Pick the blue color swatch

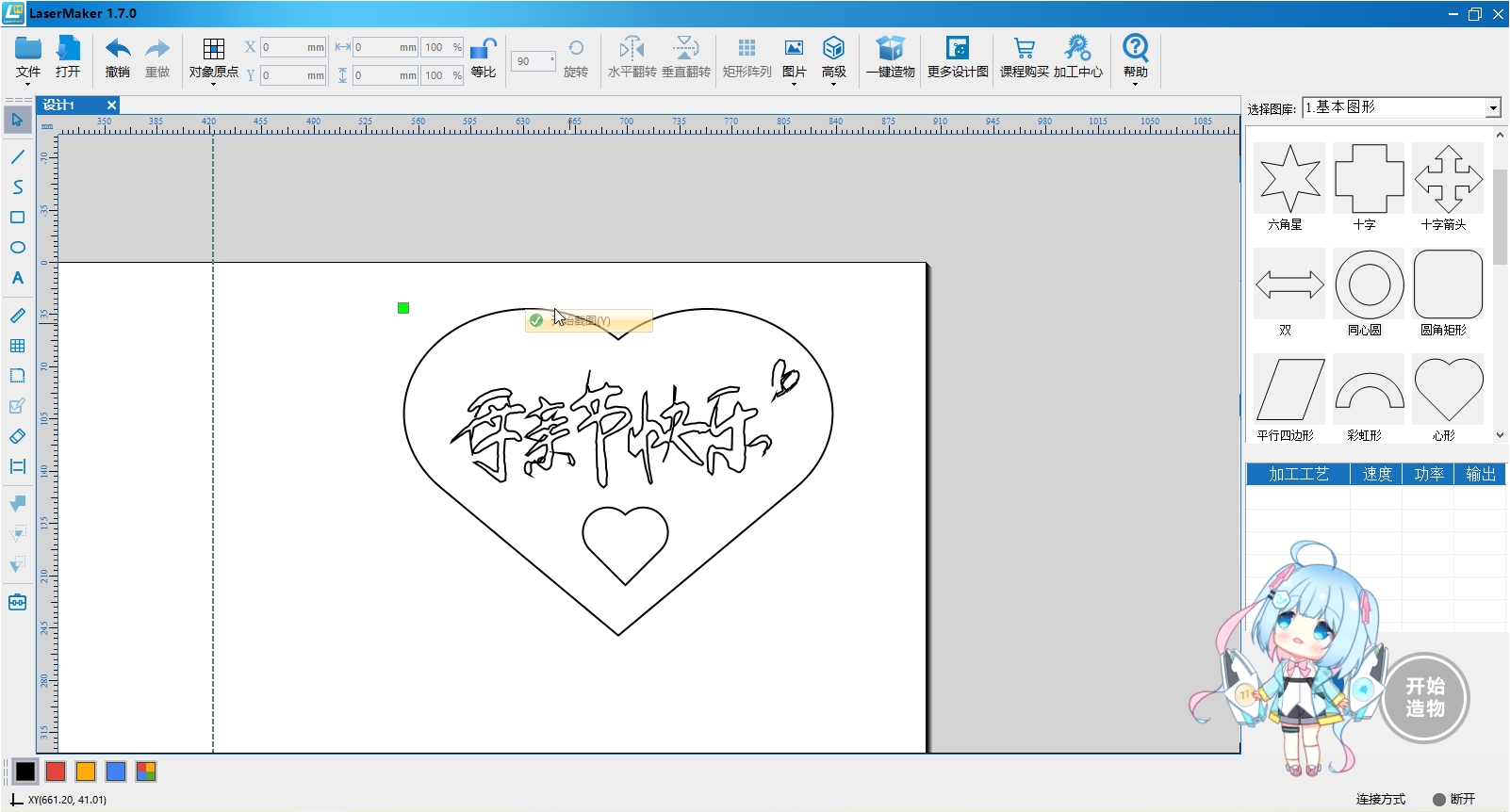[x=116, y=771]
